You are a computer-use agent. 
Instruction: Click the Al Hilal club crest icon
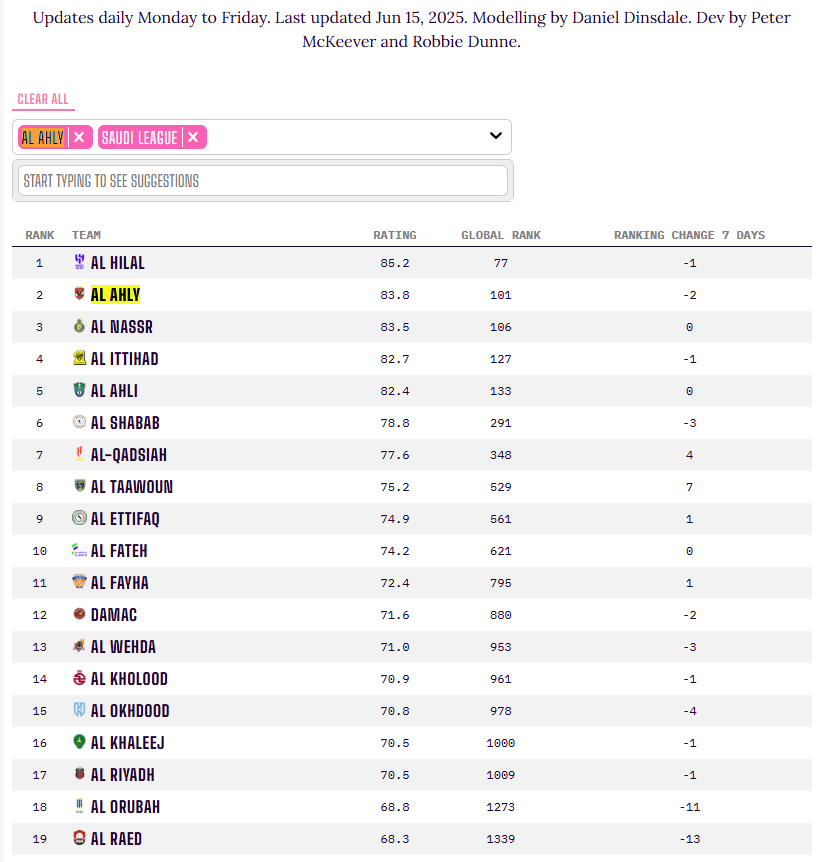(x=79, y=262)
